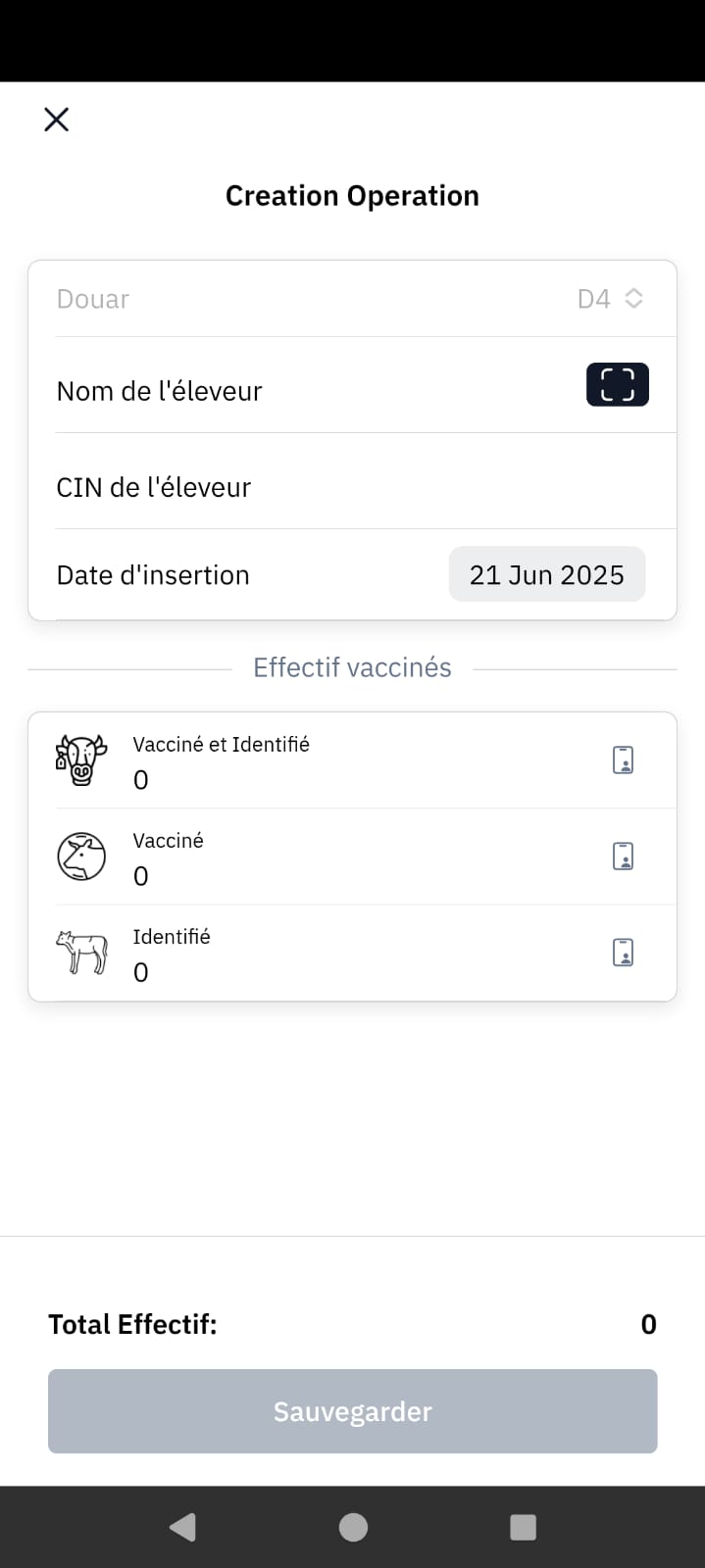Tap the device icon in Identifié row

623,952
